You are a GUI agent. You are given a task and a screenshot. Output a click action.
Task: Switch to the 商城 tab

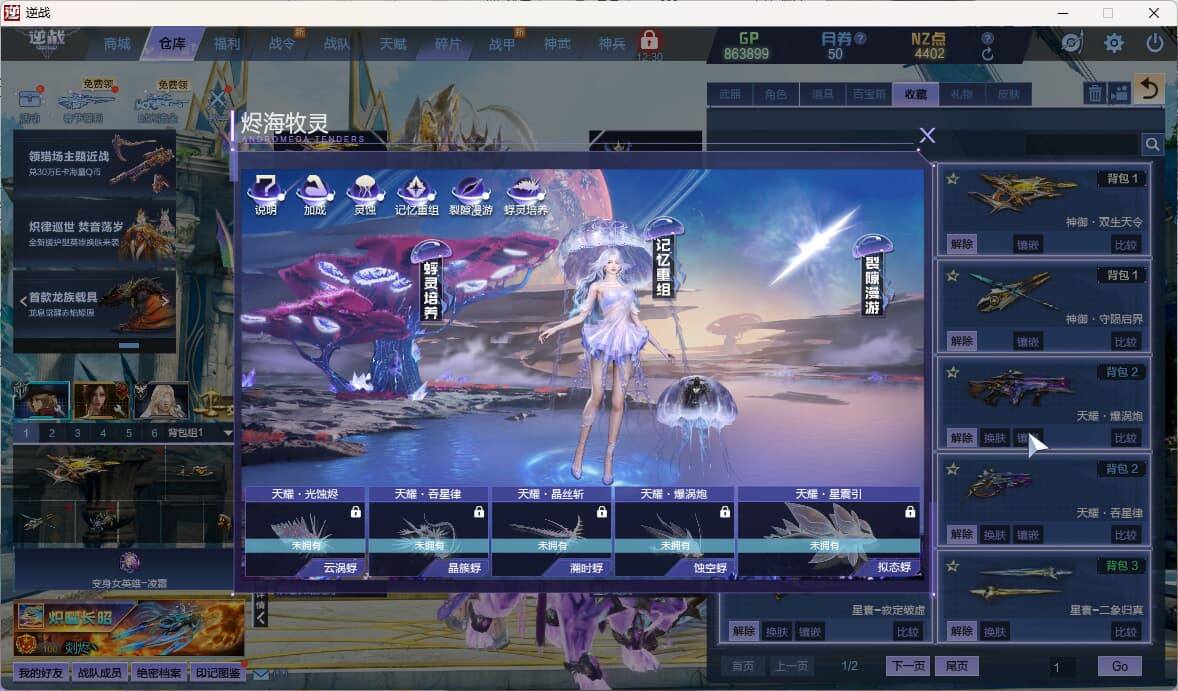(117, 44)
